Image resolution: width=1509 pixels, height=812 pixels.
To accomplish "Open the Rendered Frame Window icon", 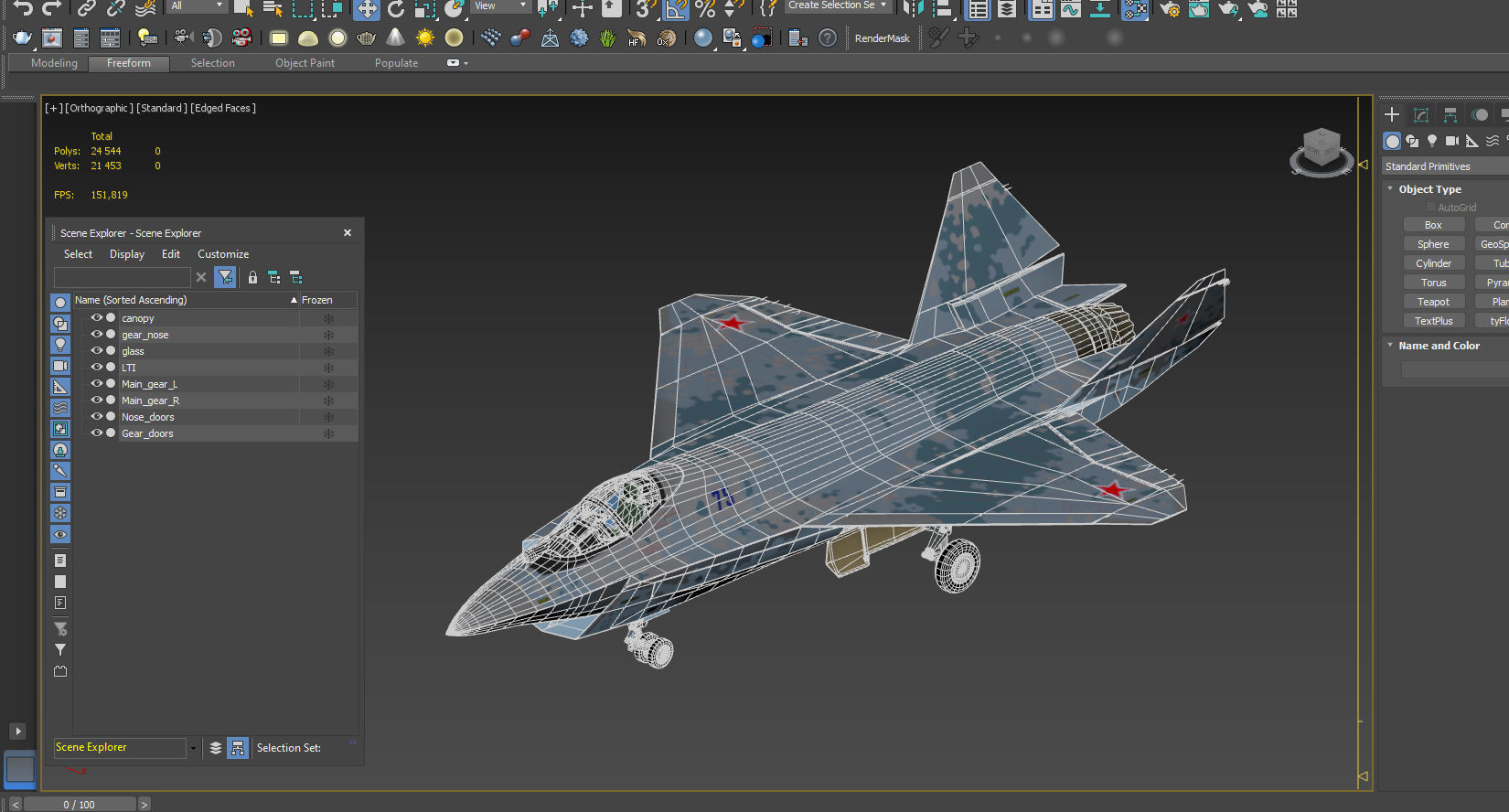I will (x=1199, y=9).
